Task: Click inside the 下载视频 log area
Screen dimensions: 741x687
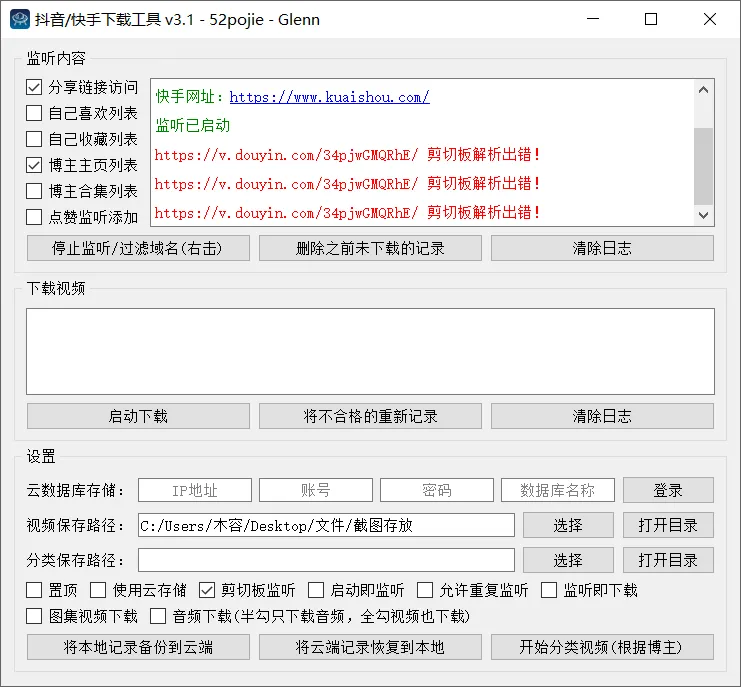Action: (x=370, y=352)
